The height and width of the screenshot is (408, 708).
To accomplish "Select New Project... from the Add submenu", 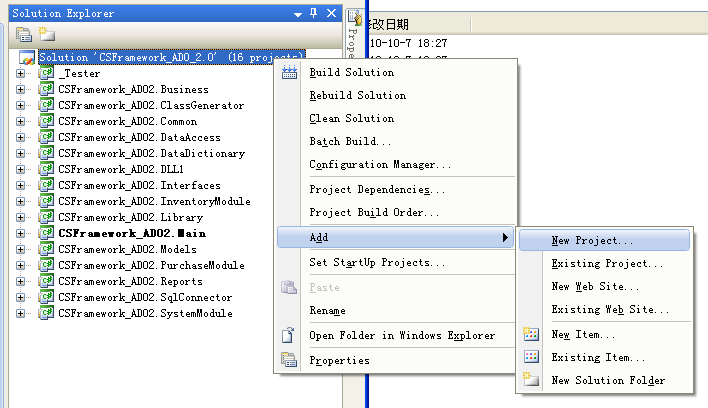I will pos(592,241).
